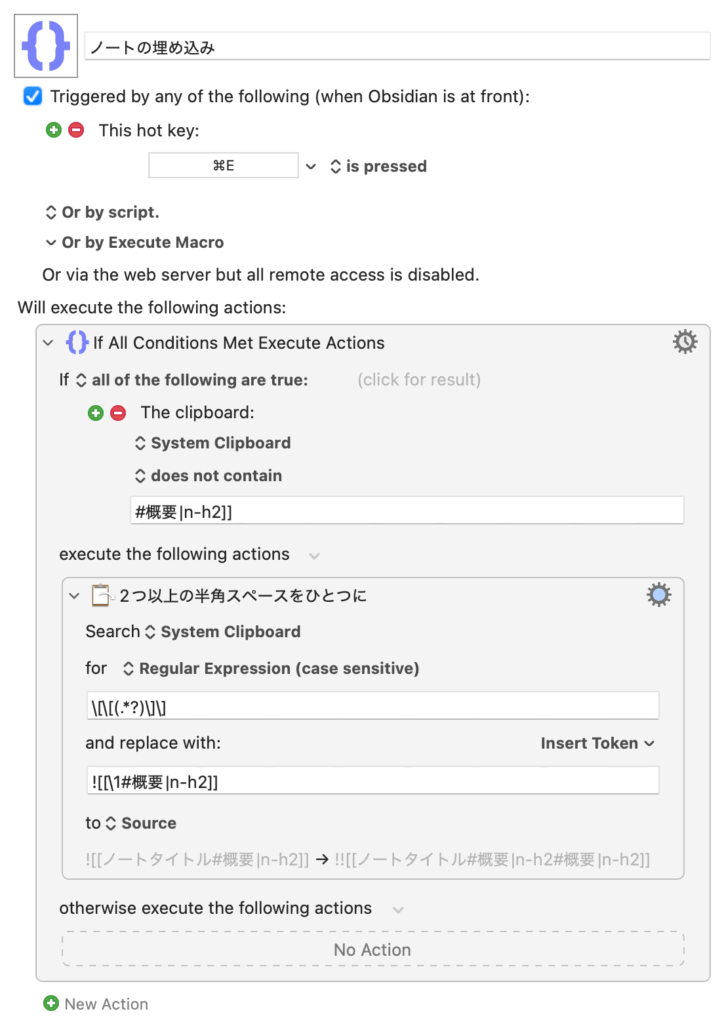
Task: Click the macro curly-braces icon thumbnail
Action: 45,45
